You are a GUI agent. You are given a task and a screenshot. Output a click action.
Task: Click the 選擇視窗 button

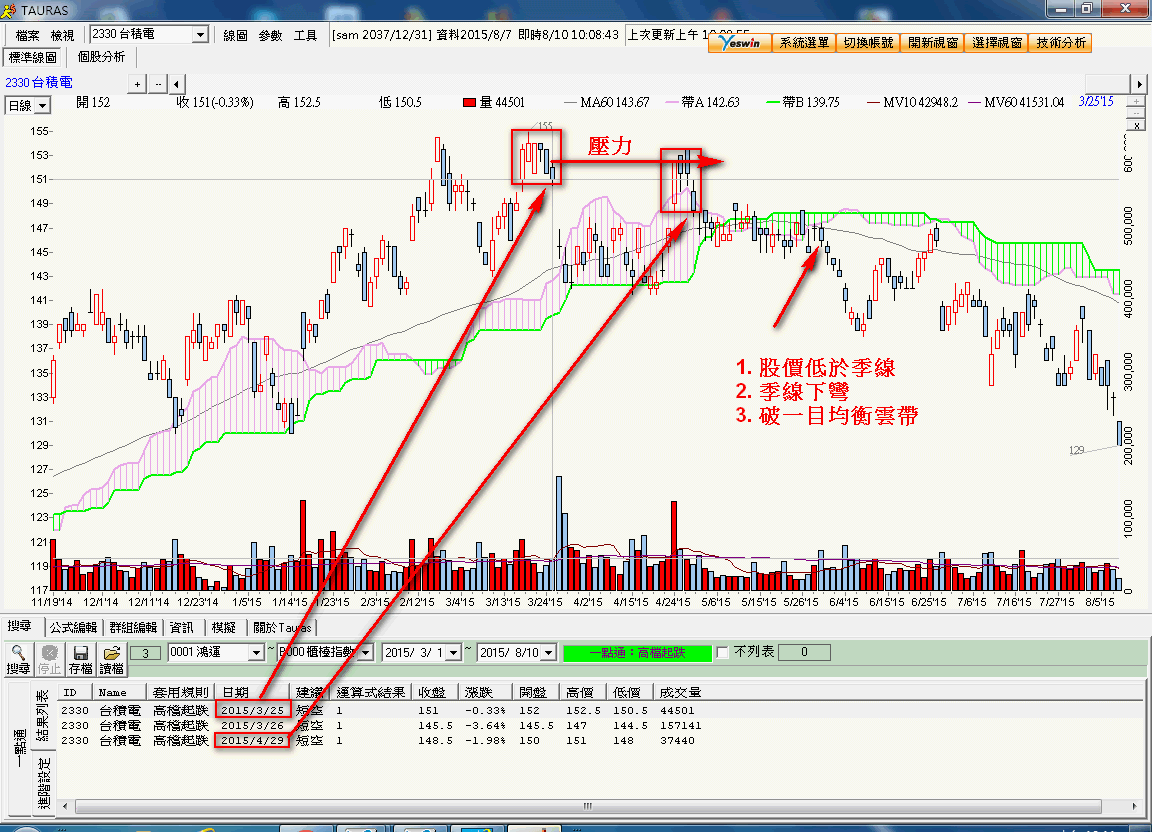pyautogui.click(x=997, y=43)
